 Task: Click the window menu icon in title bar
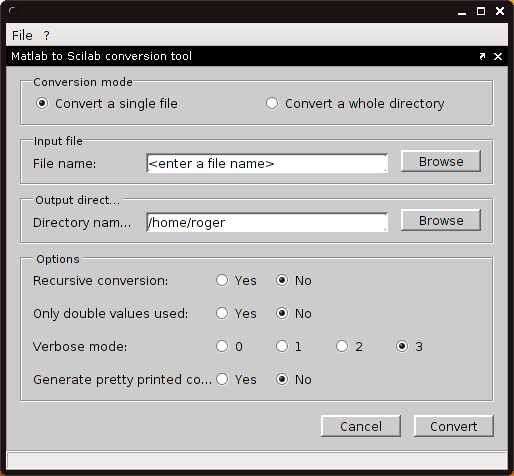pyautogui.click(x=13, y=11)
